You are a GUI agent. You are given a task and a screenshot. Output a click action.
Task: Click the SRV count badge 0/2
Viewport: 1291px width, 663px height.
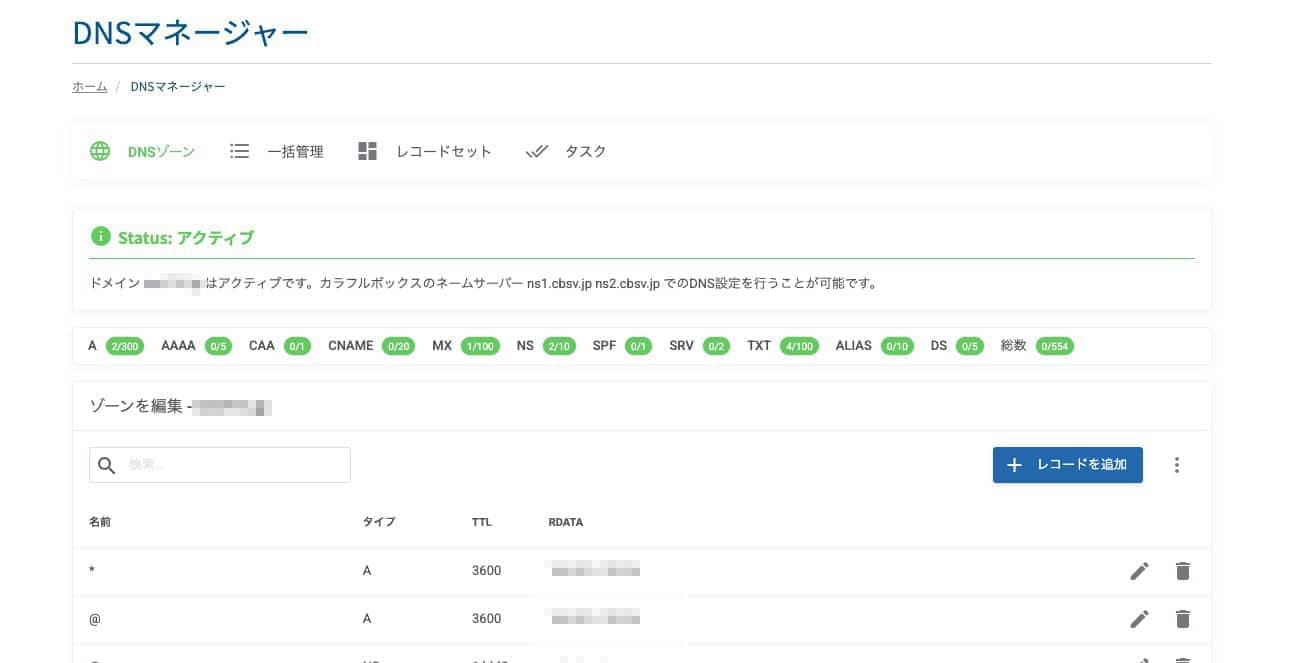716,346
